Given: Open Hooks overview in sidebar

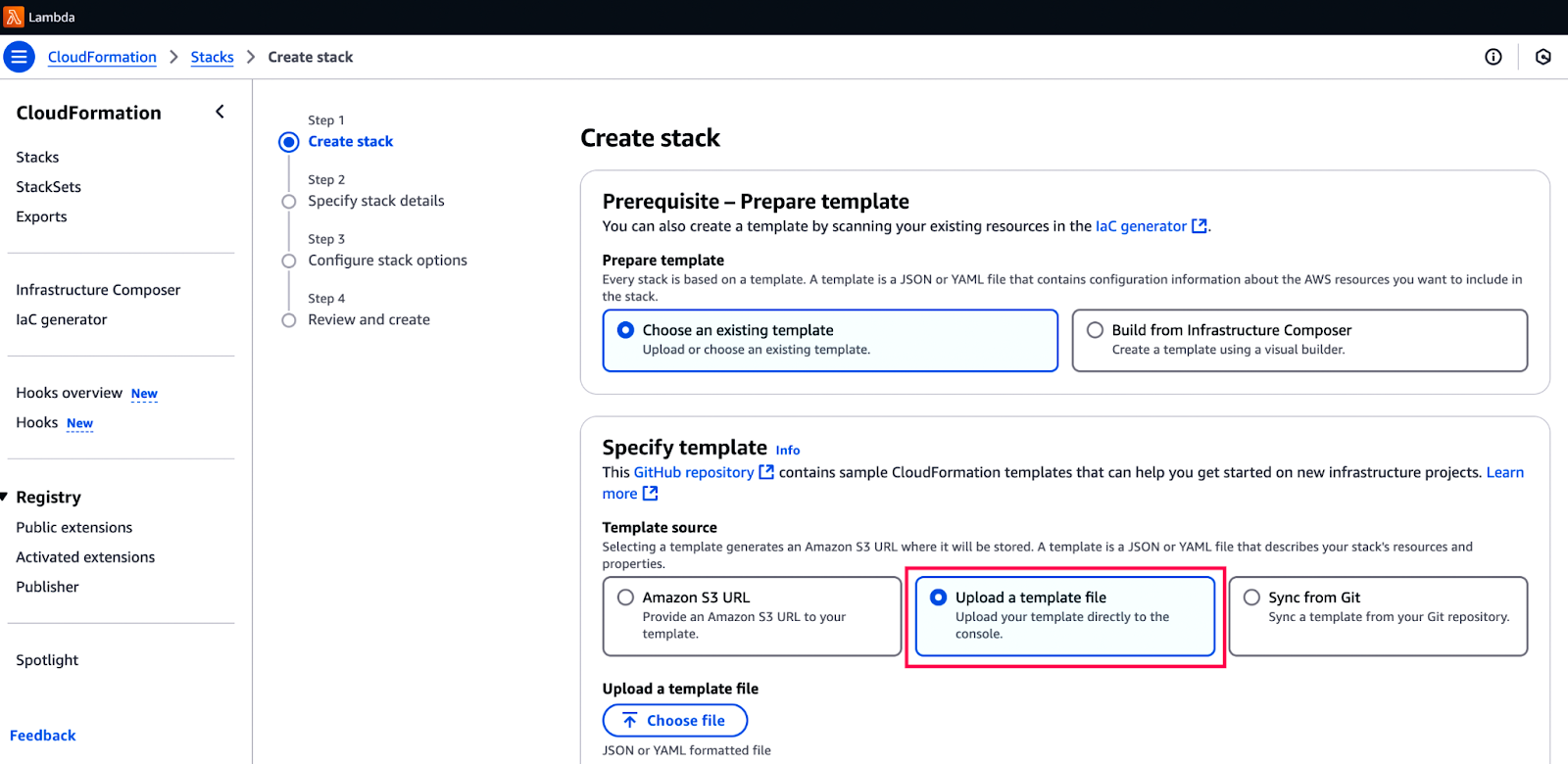Looking at the screenshot, I should [x=69, y=393].
